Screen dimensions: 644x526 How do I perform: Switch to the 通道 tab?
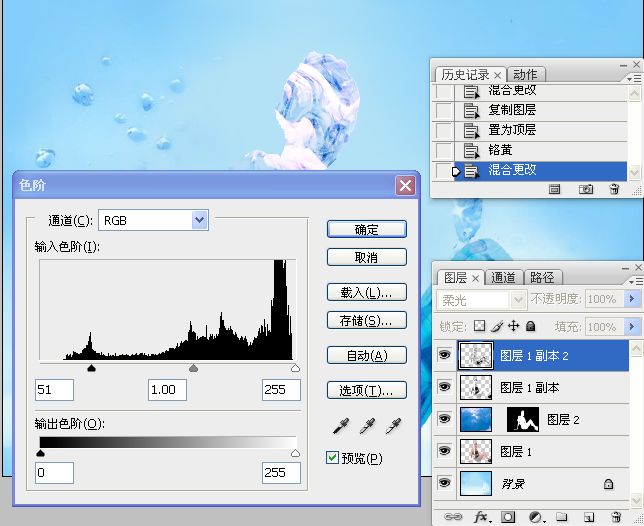[504, 278]
